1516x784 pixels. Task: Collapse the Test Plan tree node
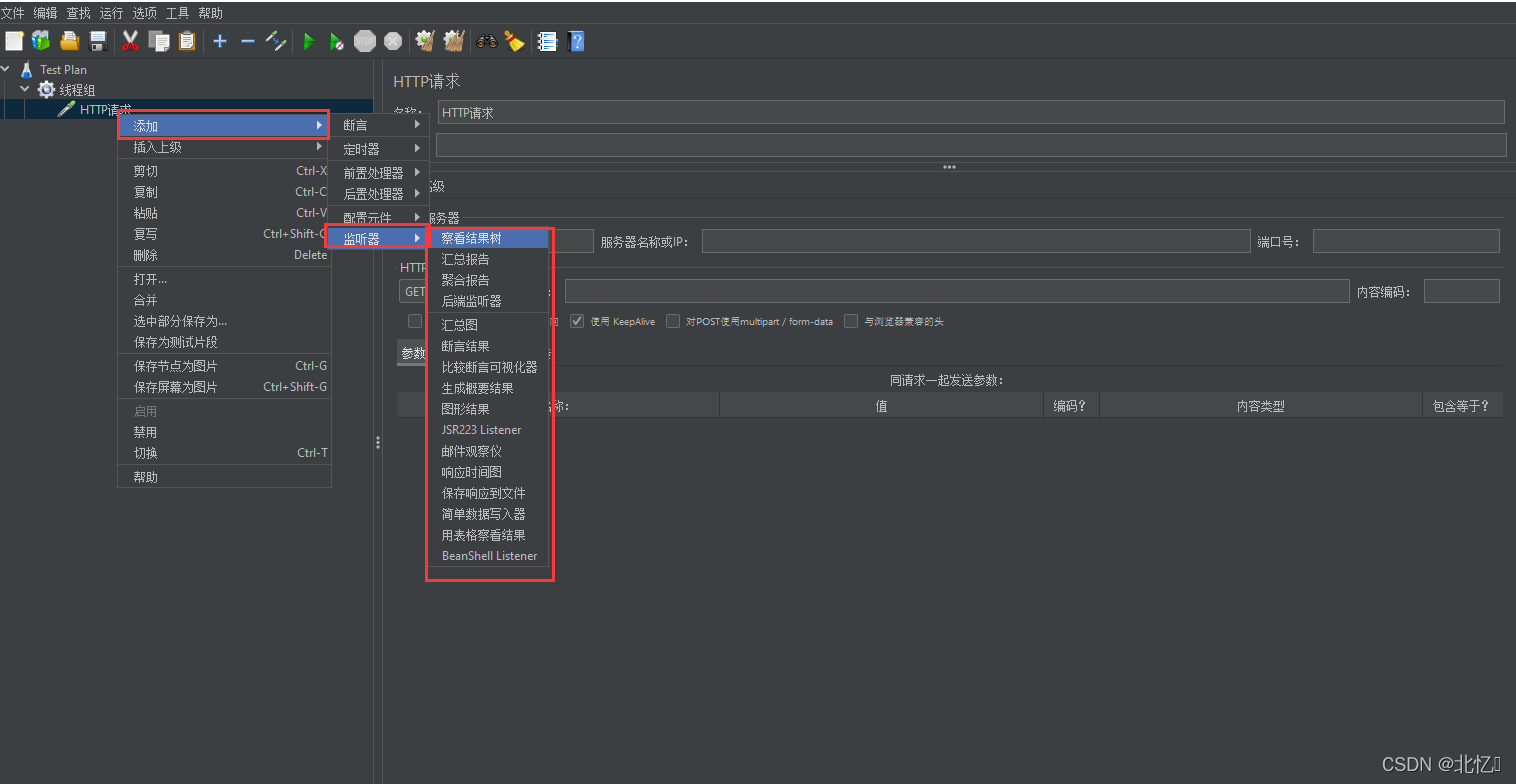7,70
